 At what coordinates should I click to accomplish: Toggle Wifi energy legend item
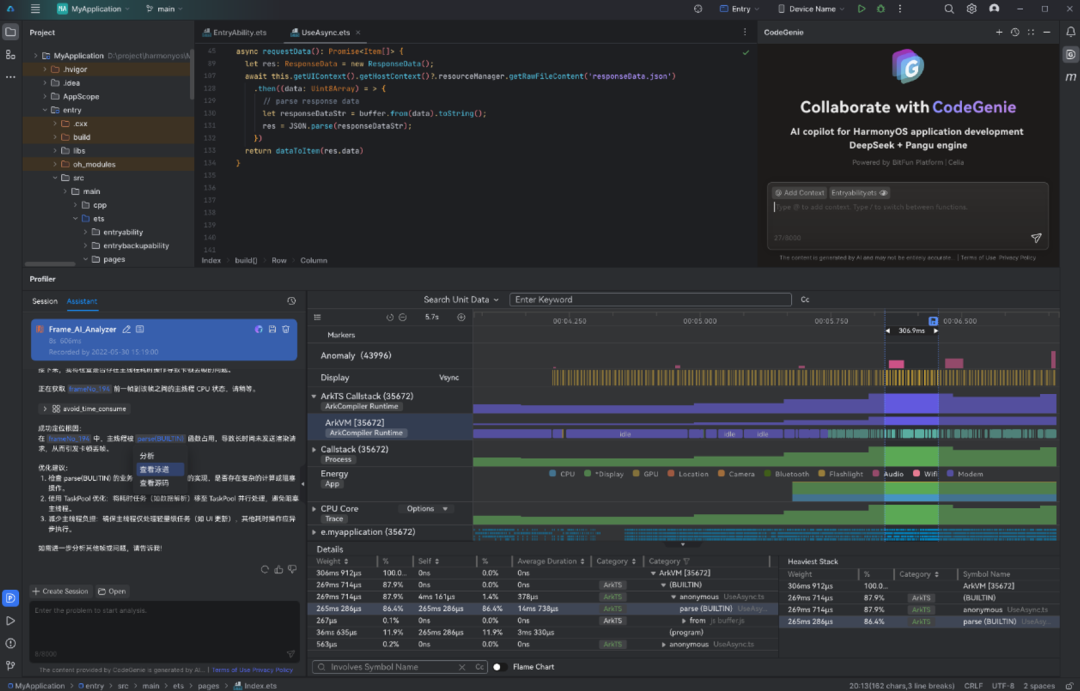pyautogui.click(x=925, y=474)
